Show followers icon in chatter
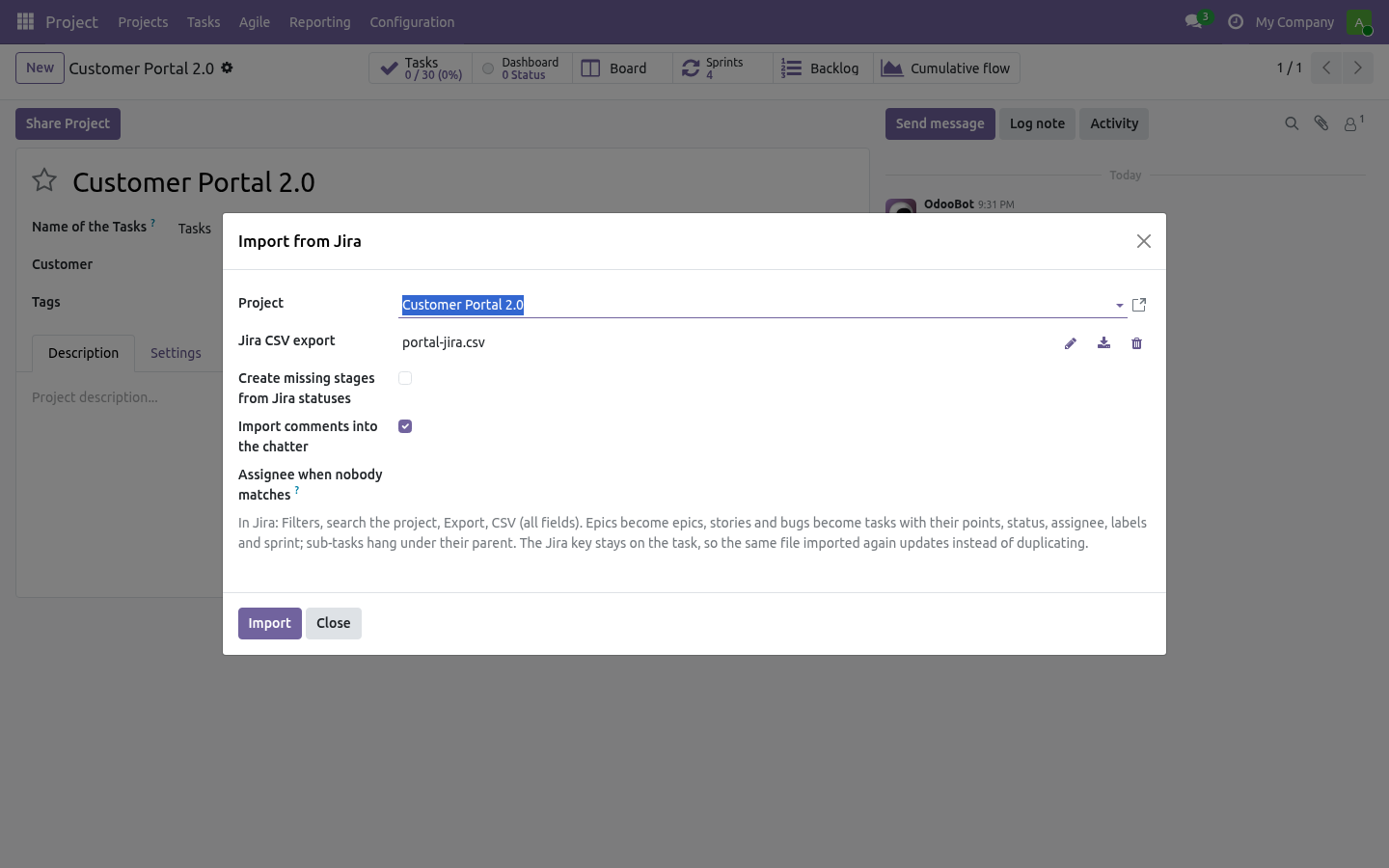1389x868 pixels. pyautogui.click(x=1353, y=123)
